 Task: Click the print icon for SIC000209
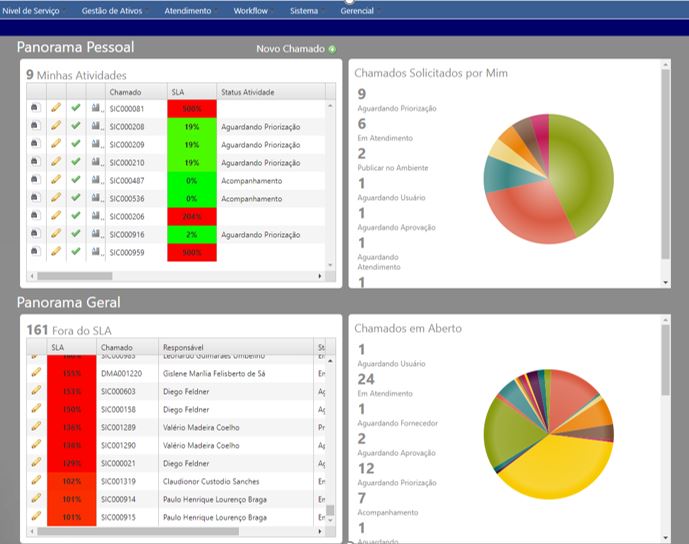pos(34,144)
